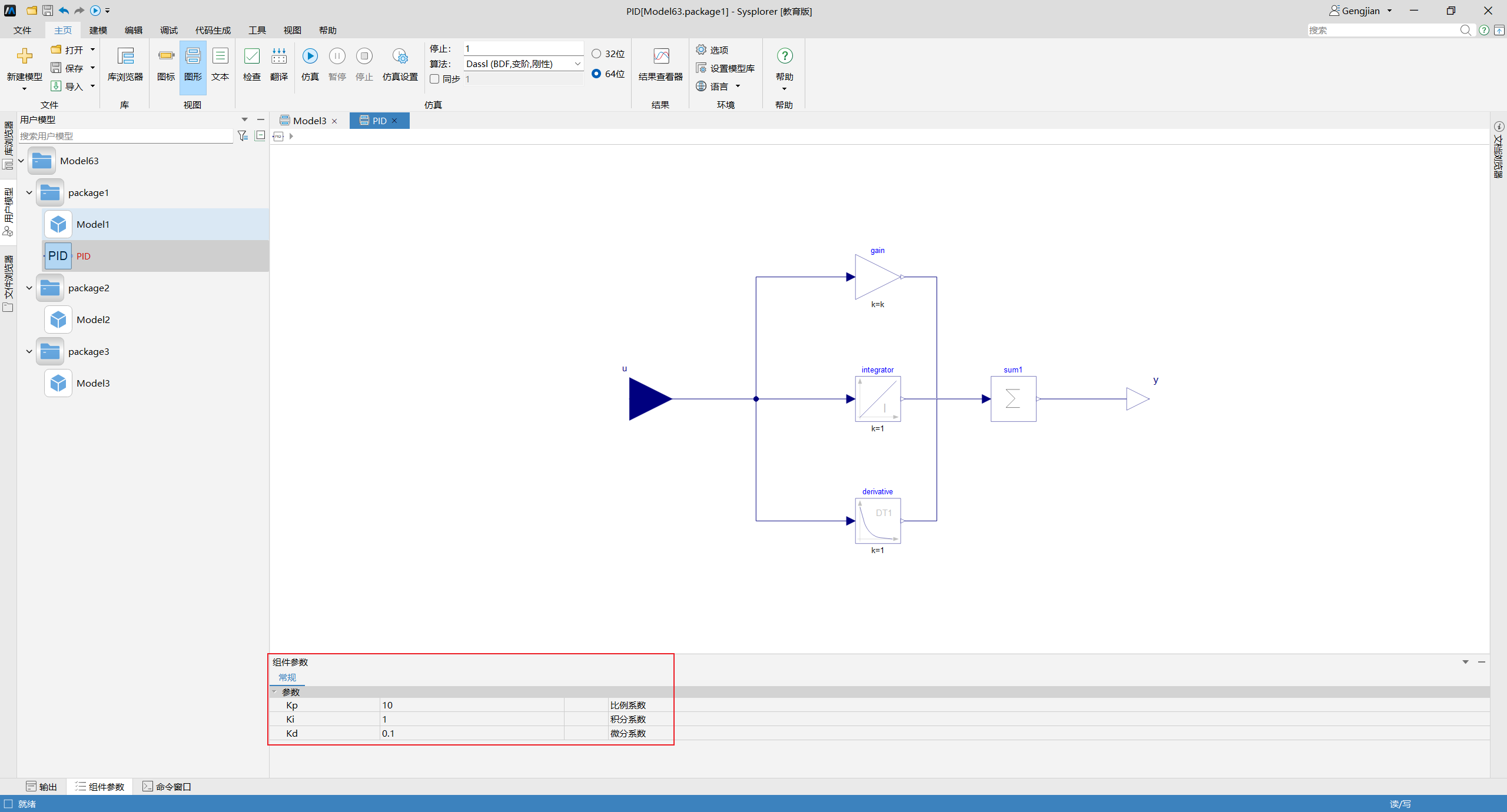
Task: Enable the 同步 sync checkbox
Action: point(435,79)
